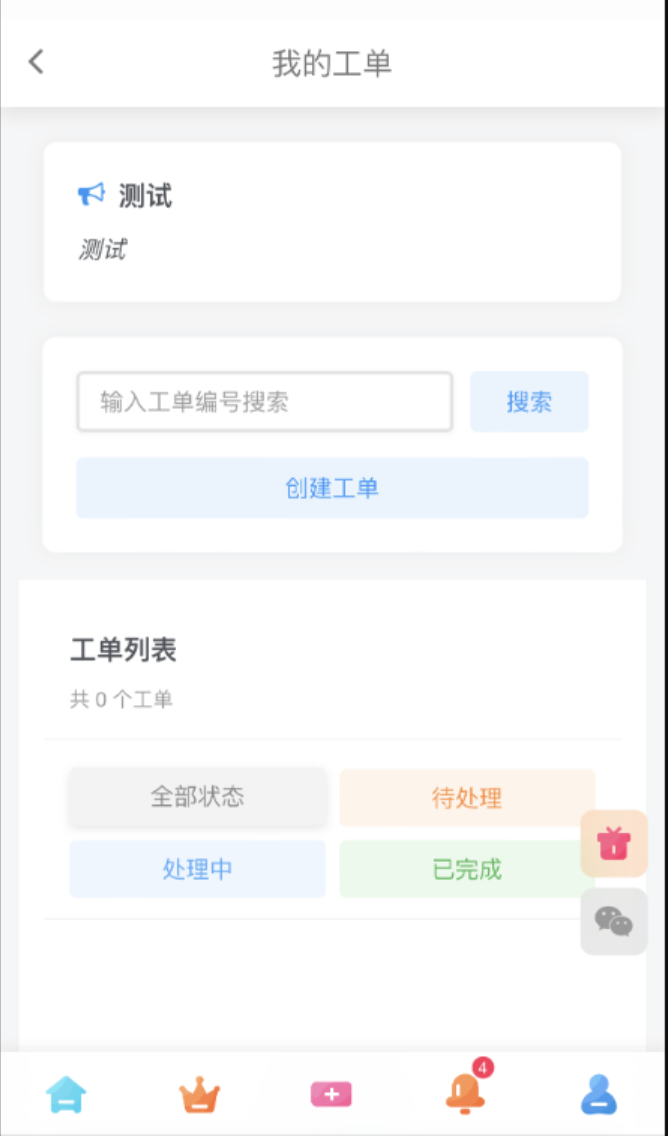
Task: Show tickets with 处理中 status
Action: coord(197,869)
